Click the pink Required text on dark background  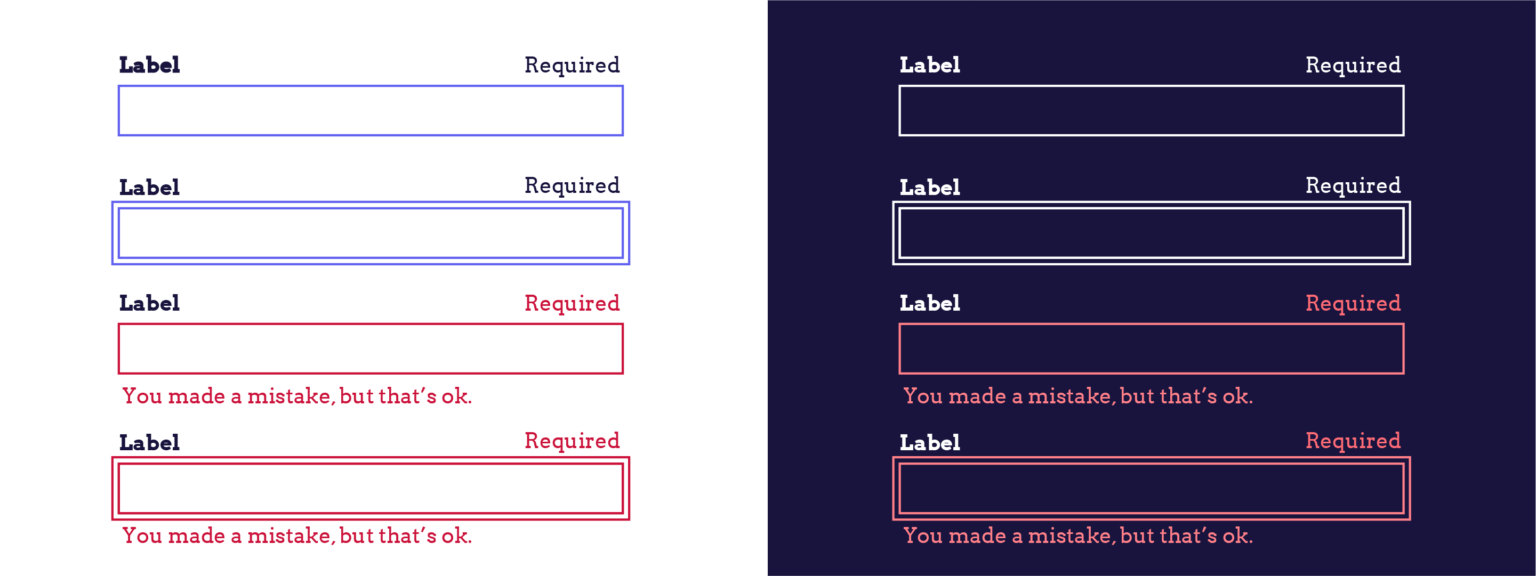(x=1352, y=303)
